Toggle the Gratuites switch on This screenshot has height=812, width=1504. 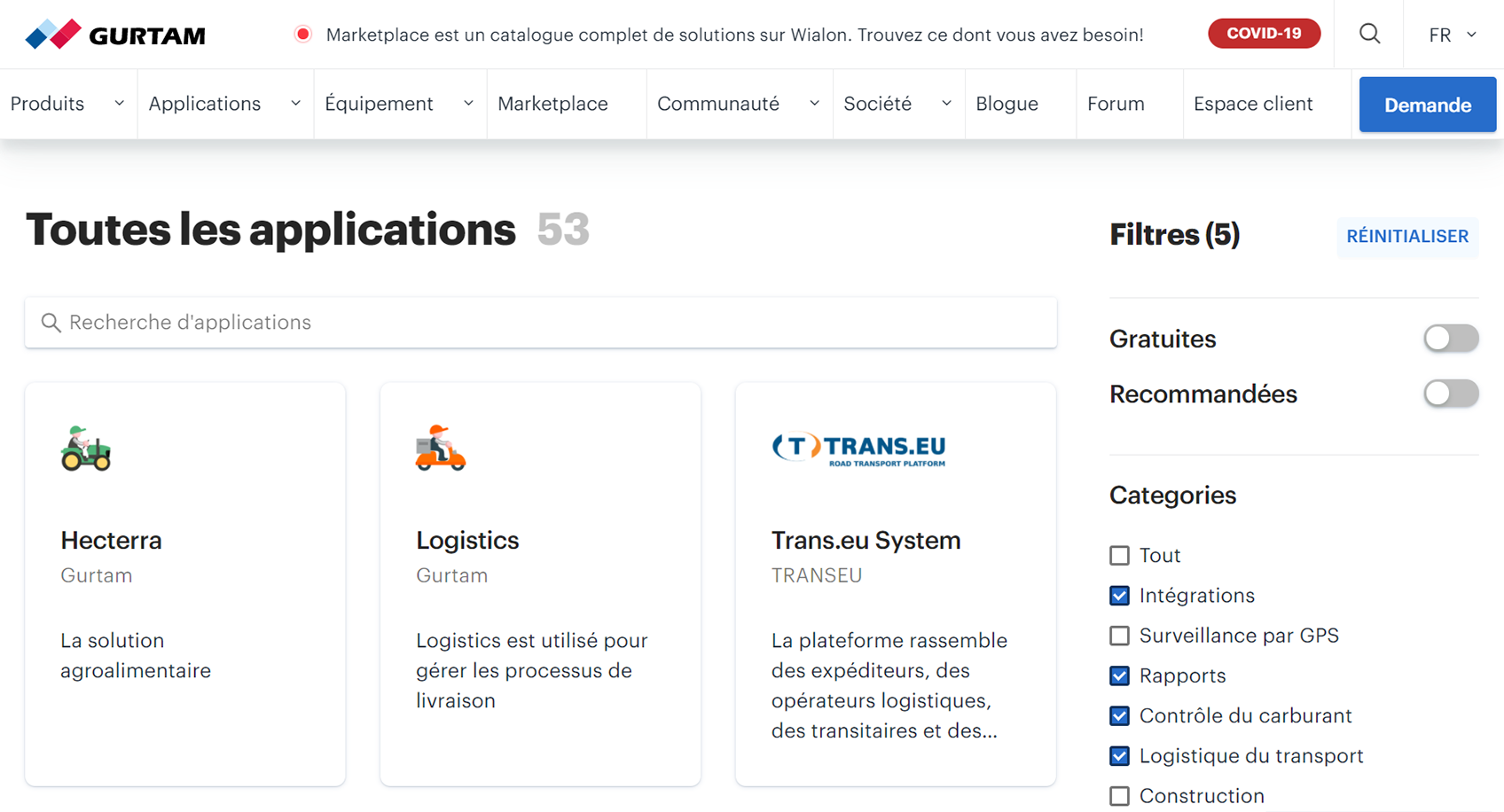coord(1451,339)
